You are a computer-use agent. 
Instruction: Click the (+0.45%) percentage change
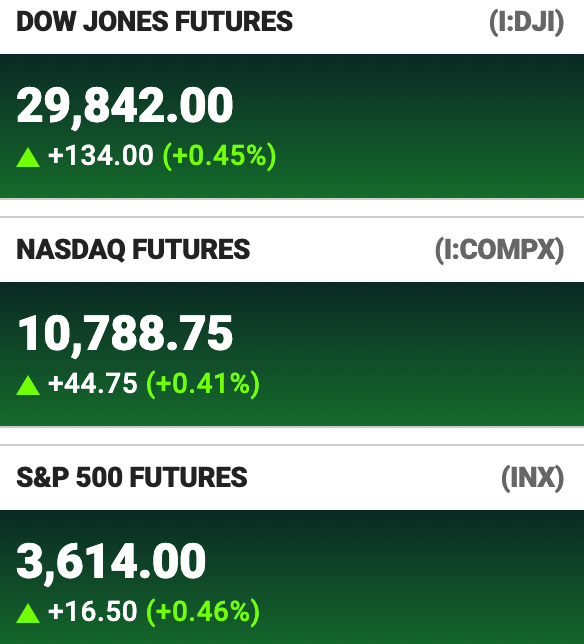point(220,156)
